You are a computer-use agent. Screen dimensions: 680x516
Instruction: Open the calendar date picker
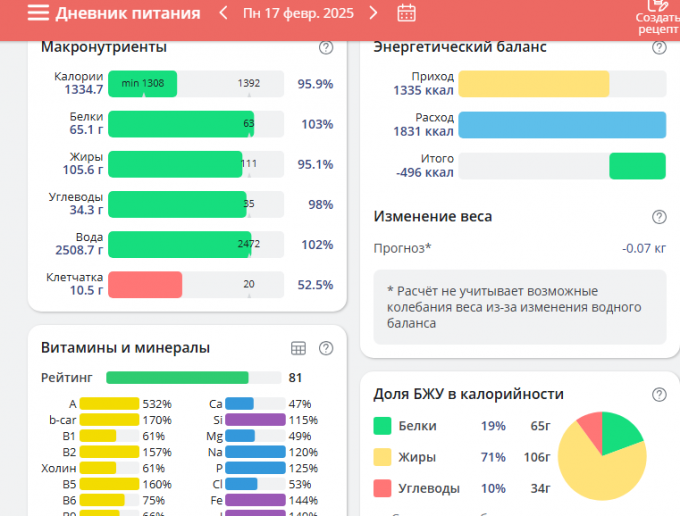406,13
